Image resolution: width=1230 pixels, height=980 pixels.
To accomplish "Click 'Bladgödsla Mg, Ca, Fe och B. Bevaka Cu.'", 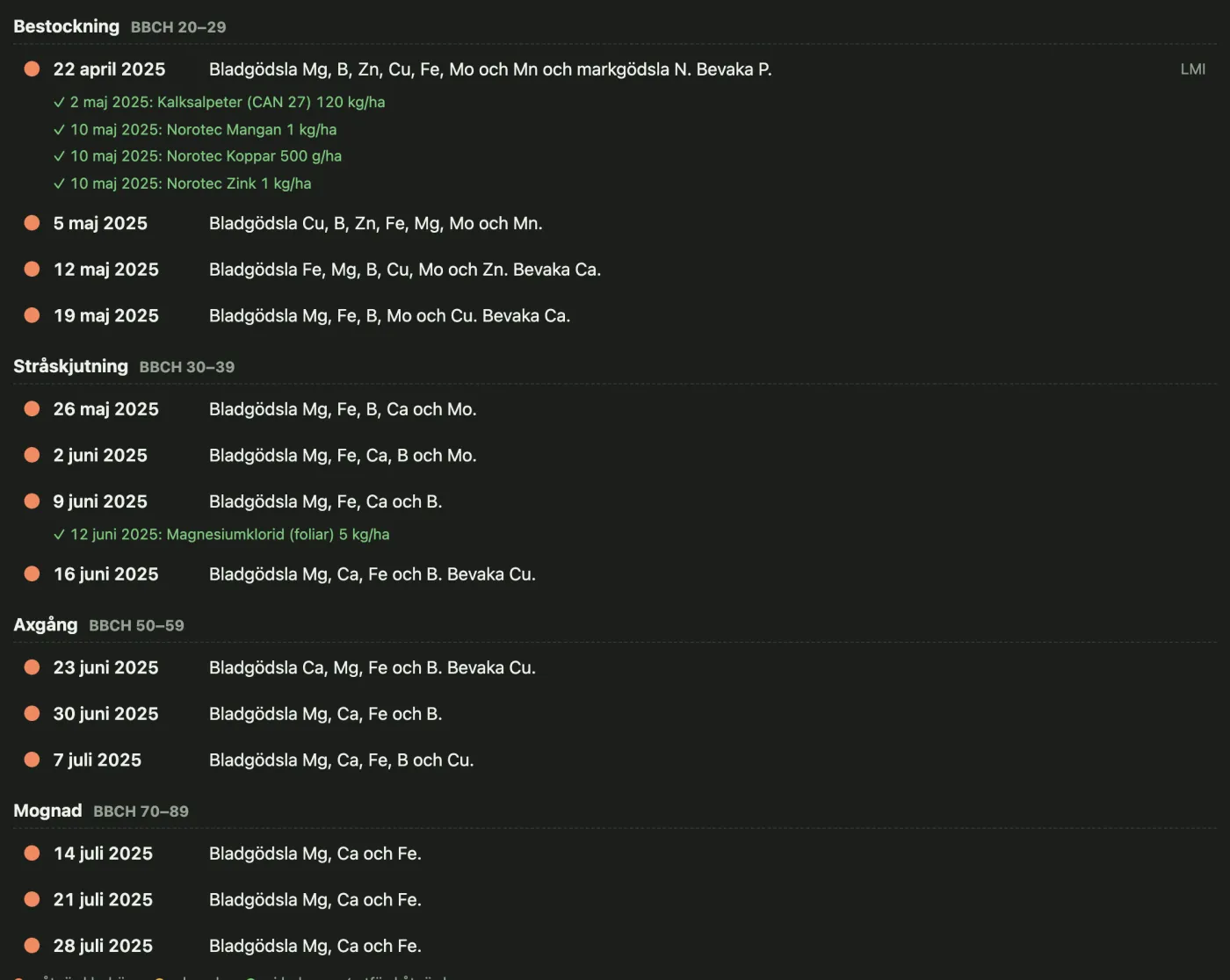I will 373,574.
